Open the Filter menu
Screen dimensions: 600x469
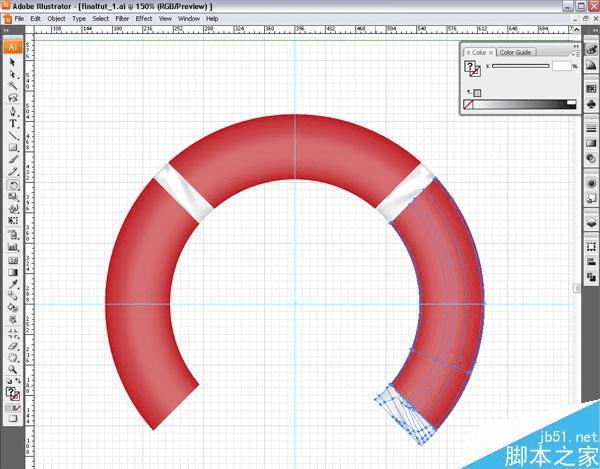click(x=122, y=18)
